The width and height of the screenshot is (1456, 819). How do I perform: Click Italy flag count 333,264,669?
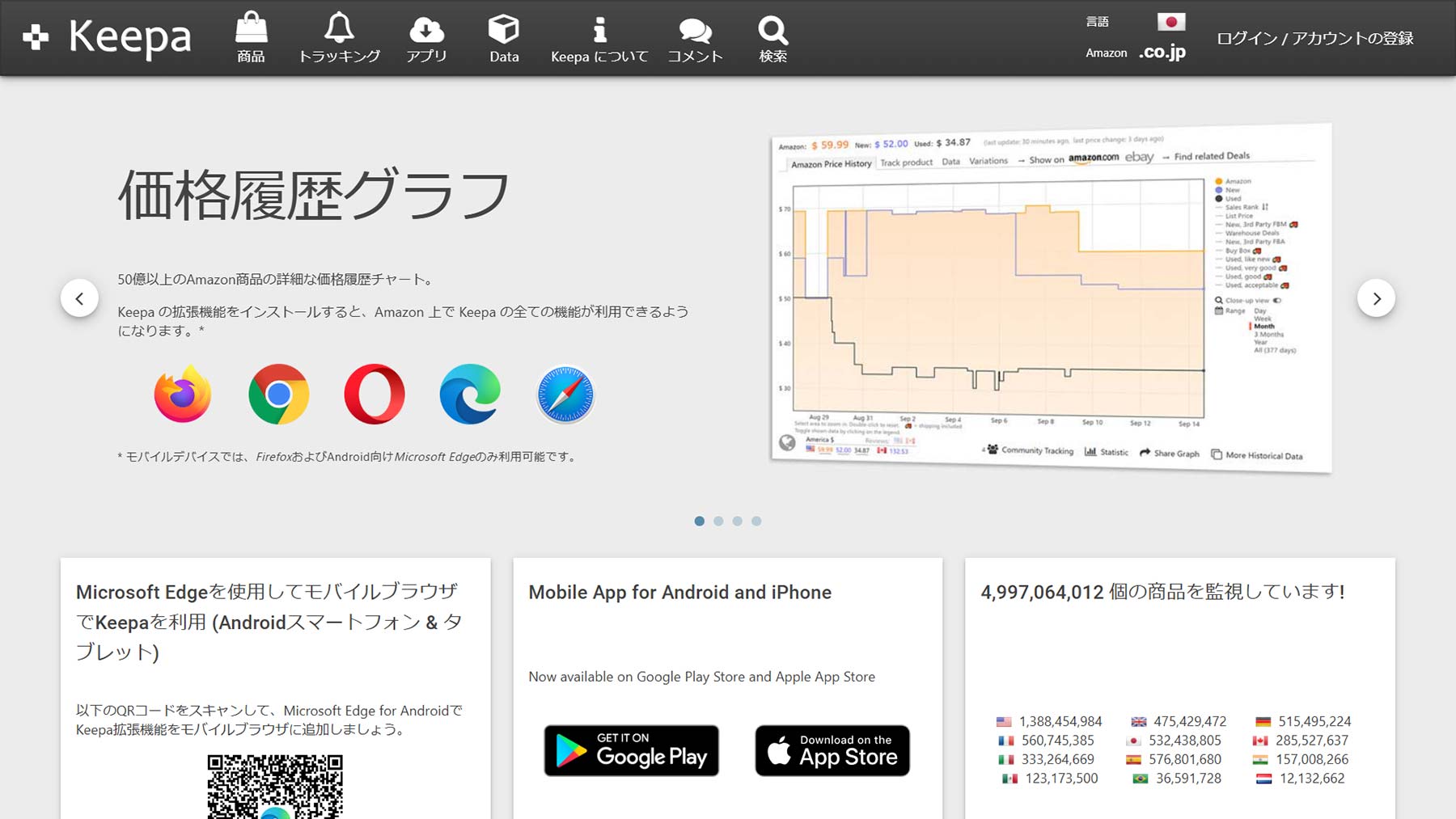pos(1046,759)
